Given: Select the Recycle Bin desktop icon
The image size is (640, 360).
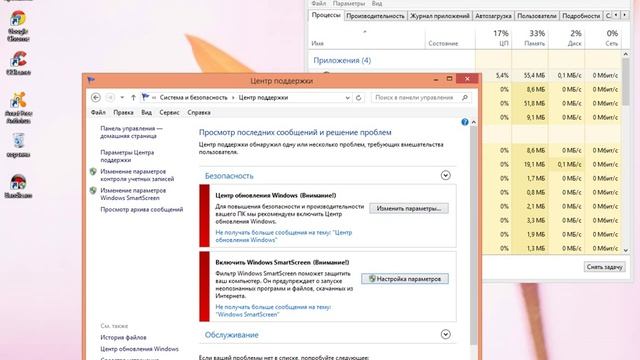Looking at the screenshot, I should click(18, 145).
